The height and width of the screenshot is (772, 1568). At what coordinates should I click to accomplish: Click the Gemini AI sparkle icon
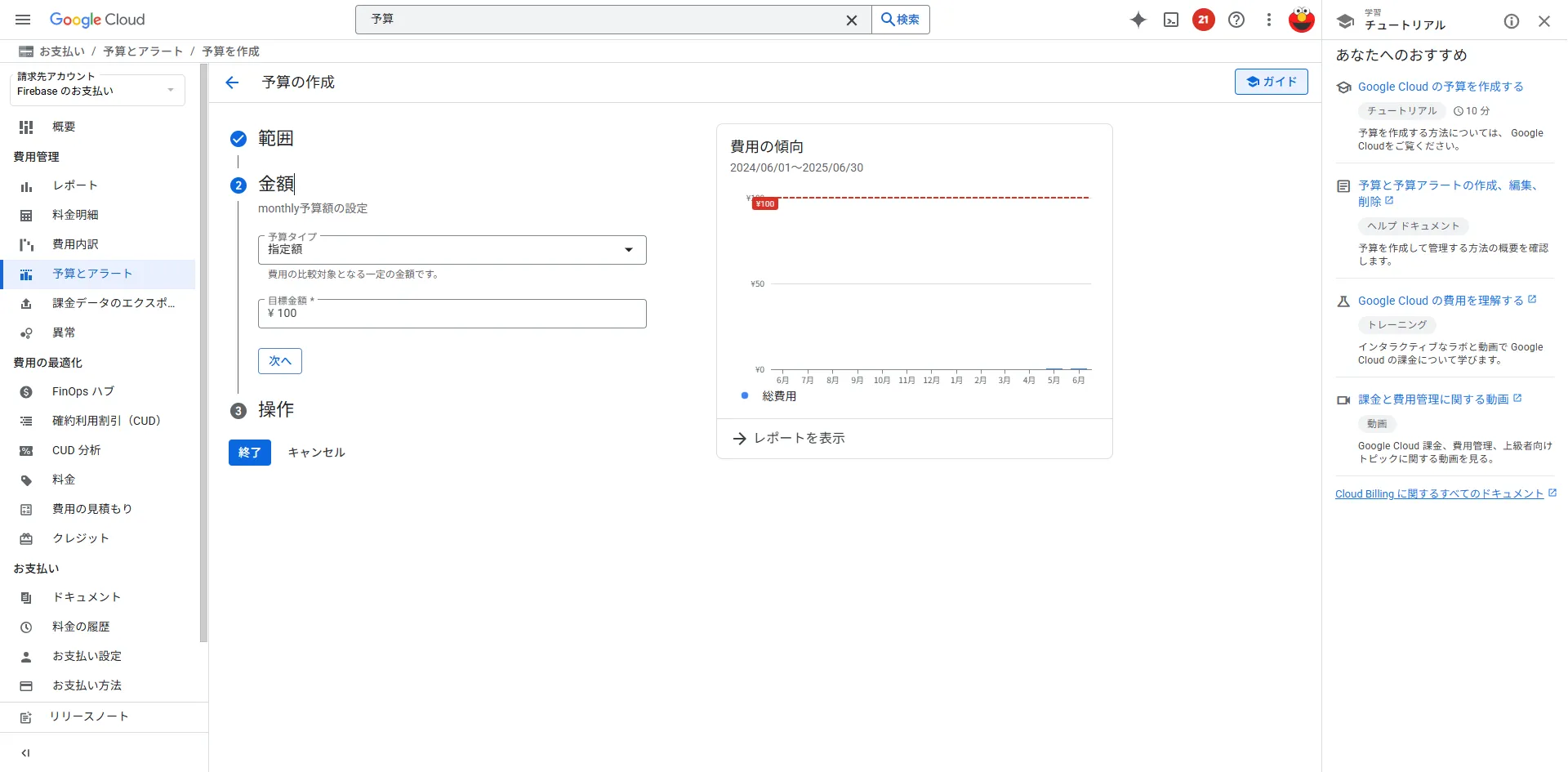pos(1138,20)
